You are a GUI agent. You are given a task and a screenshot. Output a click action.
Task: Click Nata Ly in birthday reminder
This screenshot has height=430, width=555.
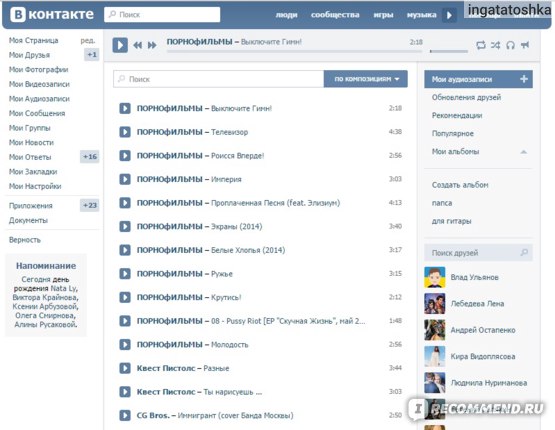(x=64, y=288)
